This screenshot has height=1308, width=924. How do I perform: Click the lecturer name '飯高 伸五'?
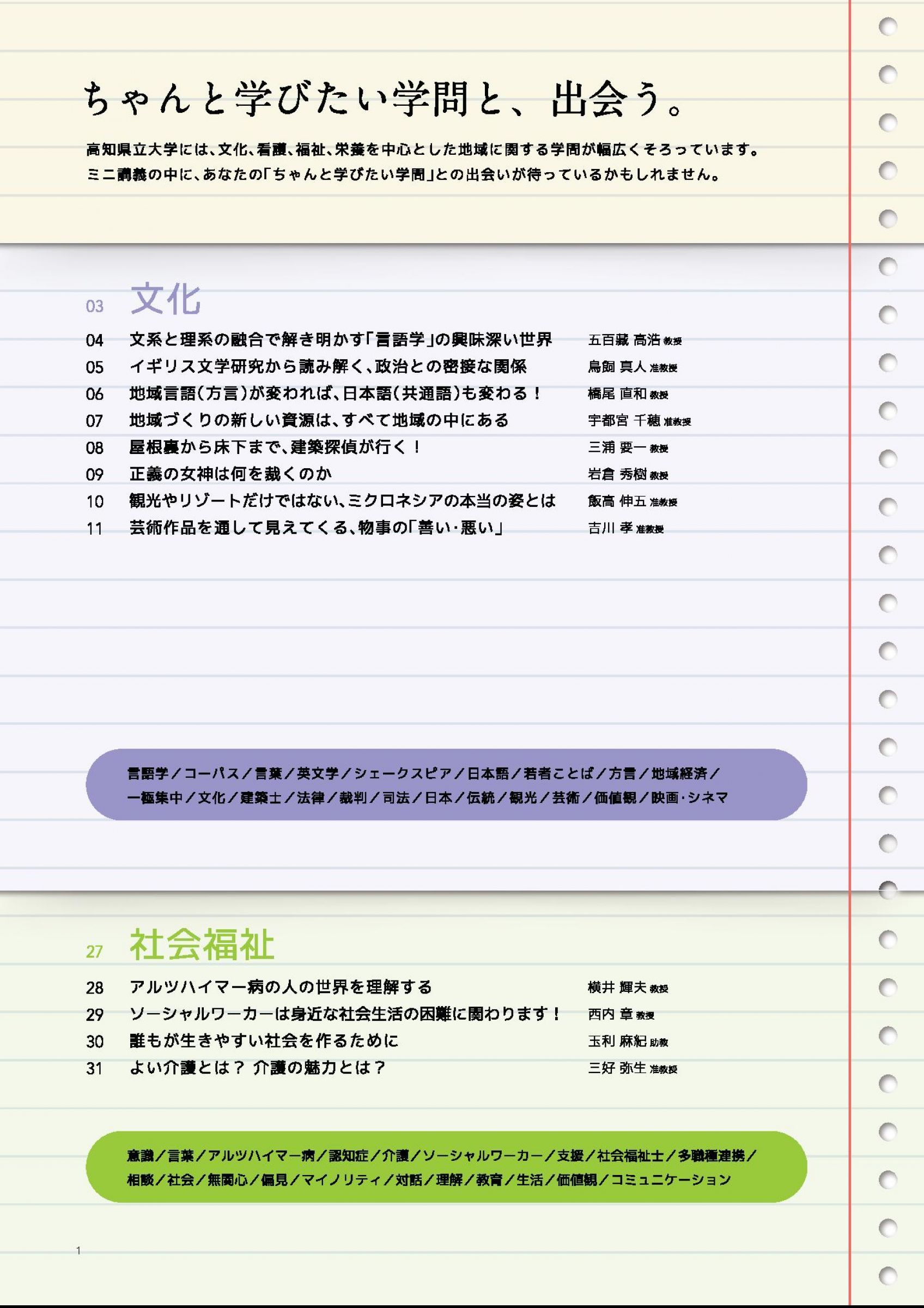click(x=617, y=501)
